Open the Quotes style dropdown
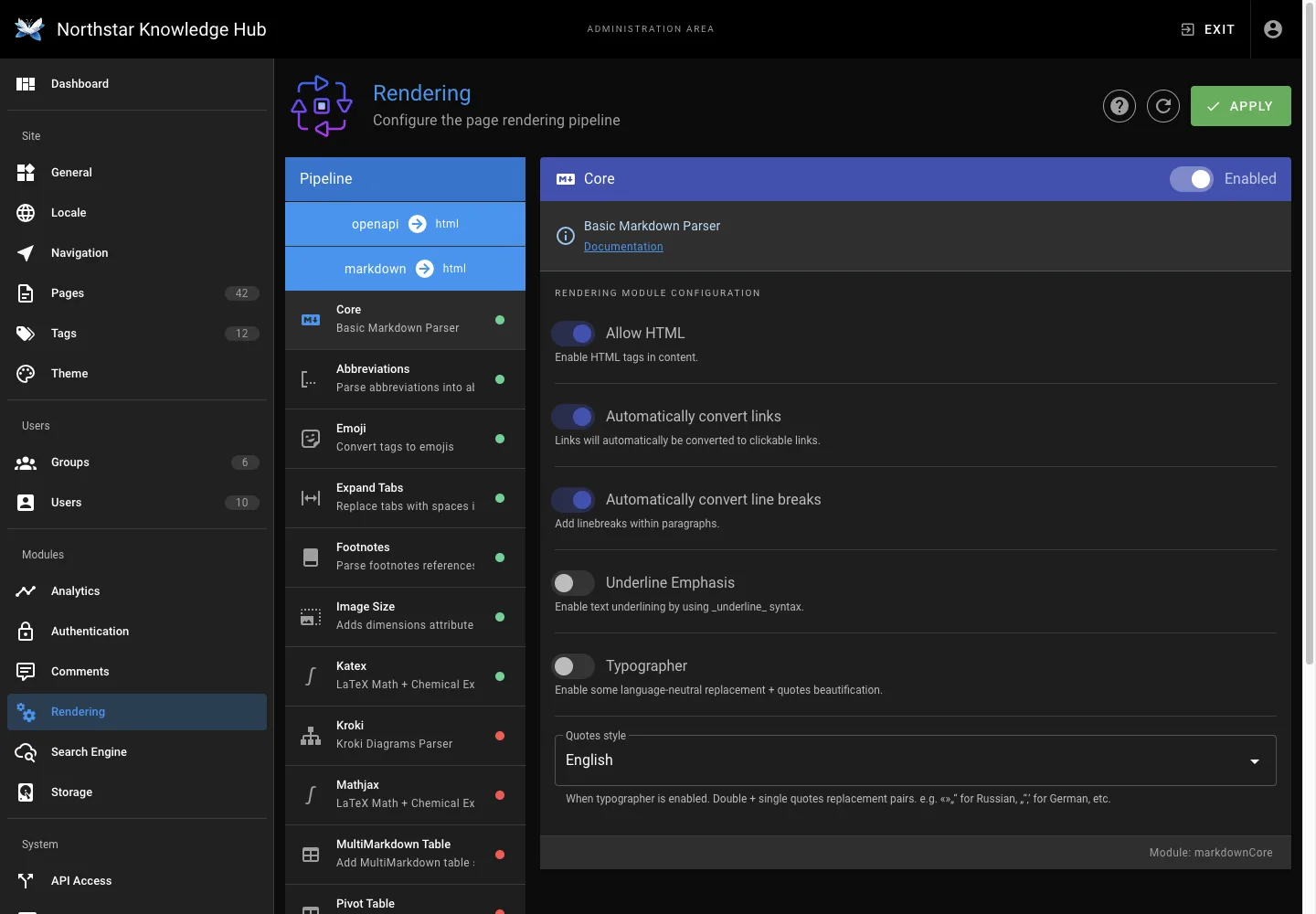The height and width of the screenshot is (914, 1316). [915, 760]
